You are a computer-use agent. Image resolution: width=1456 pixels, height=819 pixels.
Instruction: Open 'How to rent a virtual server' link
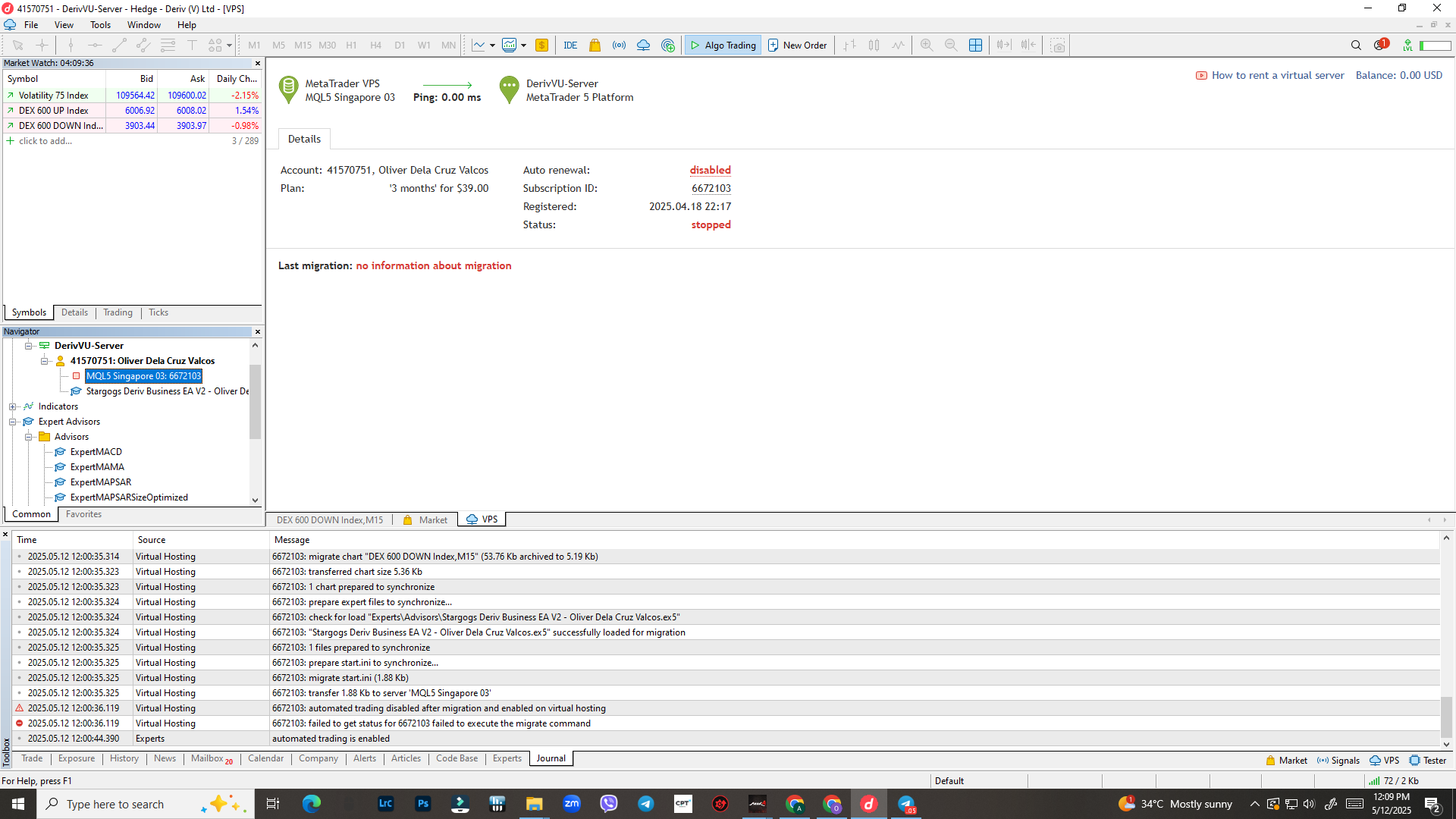(x=1277, y=75)
